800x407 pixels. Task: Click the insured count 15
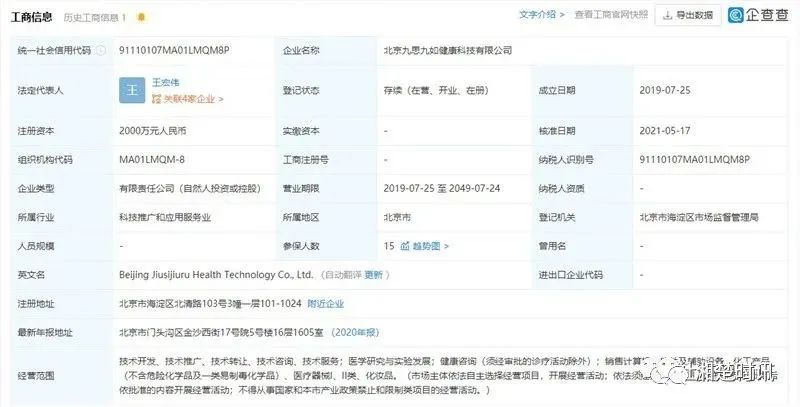(x=389, y=246)
